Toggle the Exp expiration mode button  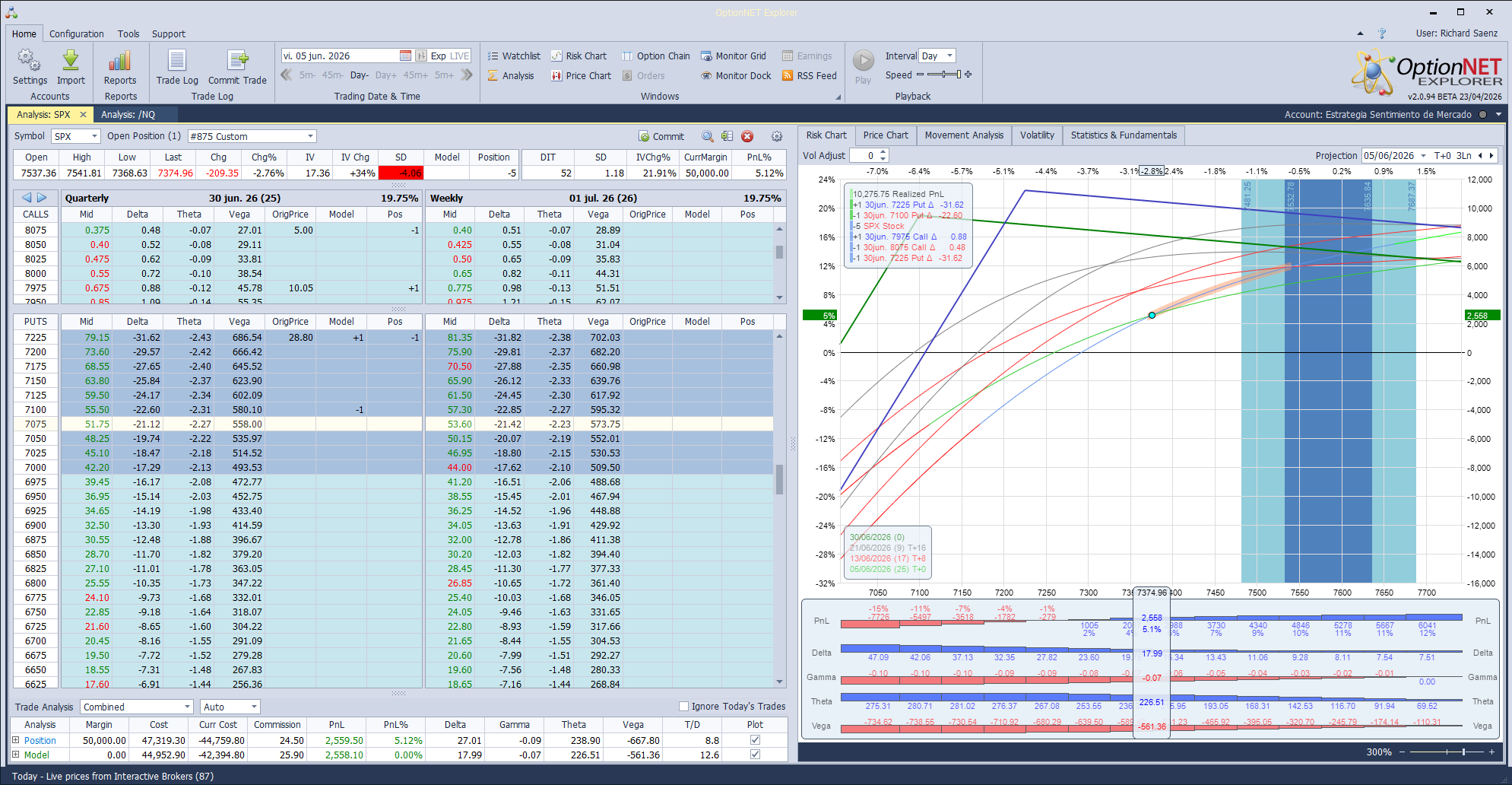click(438, 56)
